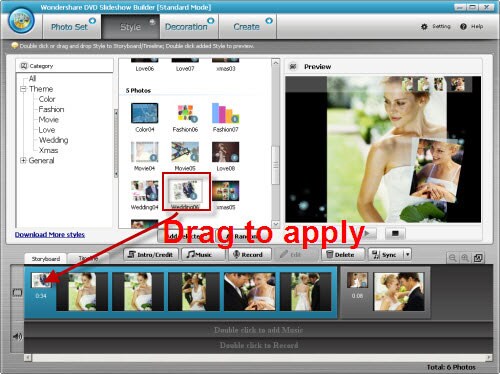Screen dimensions: 500x374
Task: Select the Movie category
Action: click(x=48, y=120)
